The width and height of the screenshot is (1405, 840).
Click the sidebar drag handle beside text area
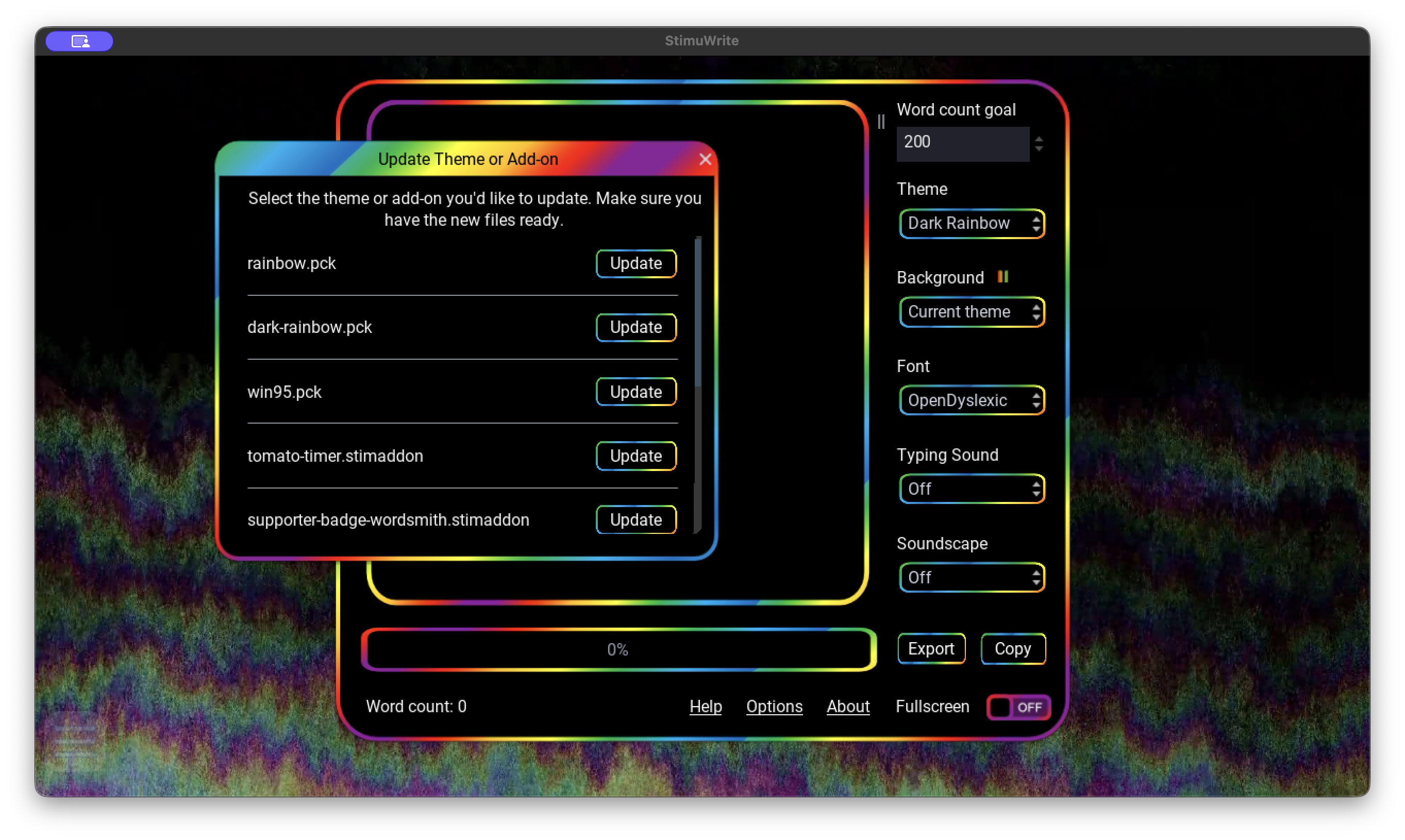pyautogui.click(x=881, y=122)
